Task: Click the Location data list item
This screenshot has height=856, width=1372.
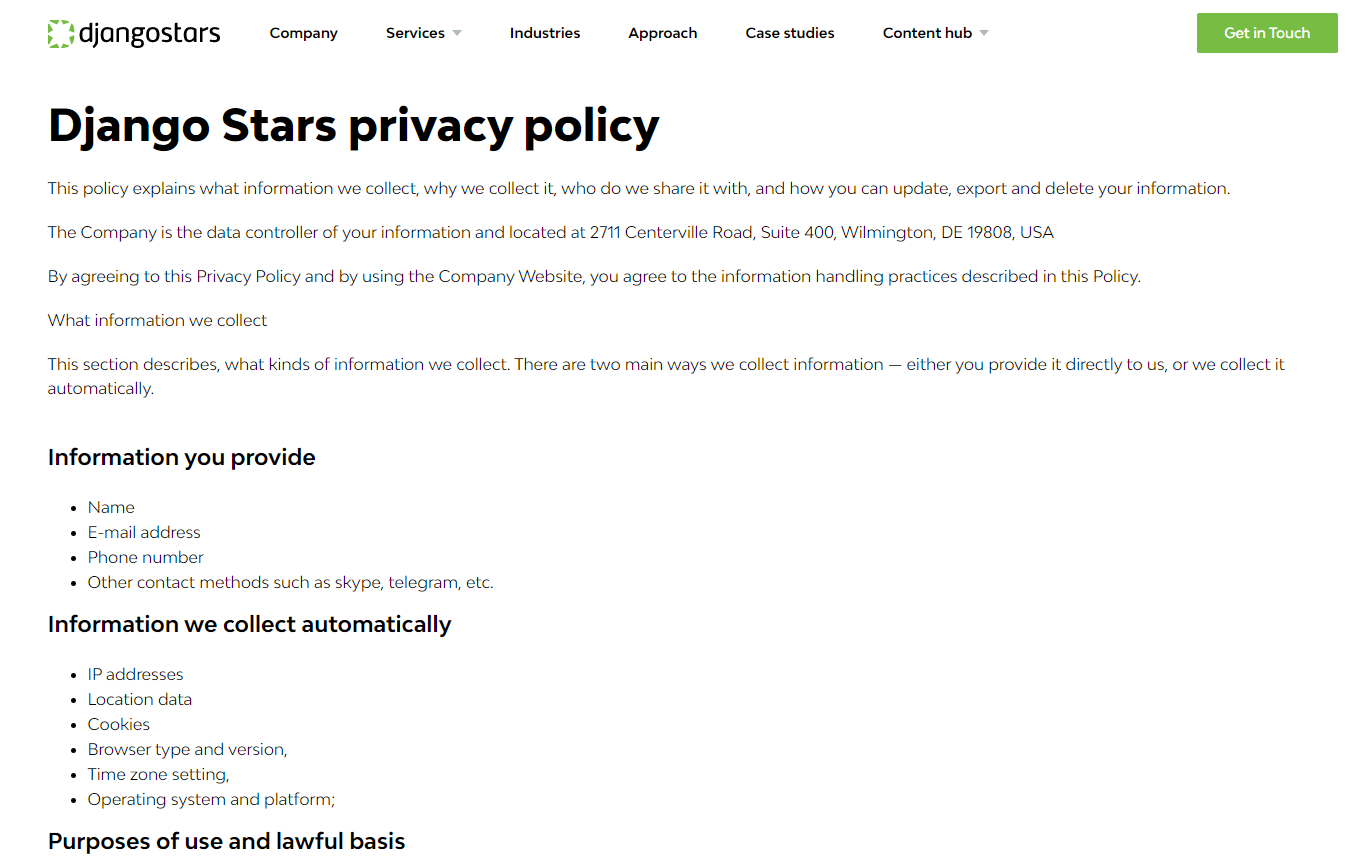Action: [x=139, y=699]
